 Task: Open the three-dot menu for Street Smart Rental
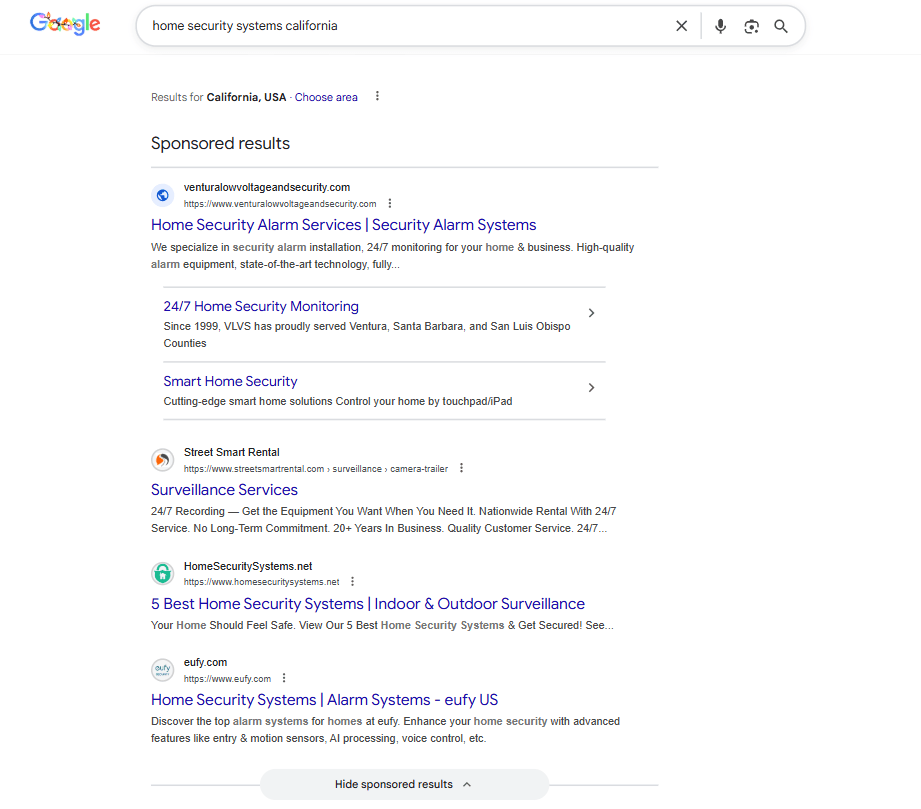pyautogui.click(x=461, y=467)
